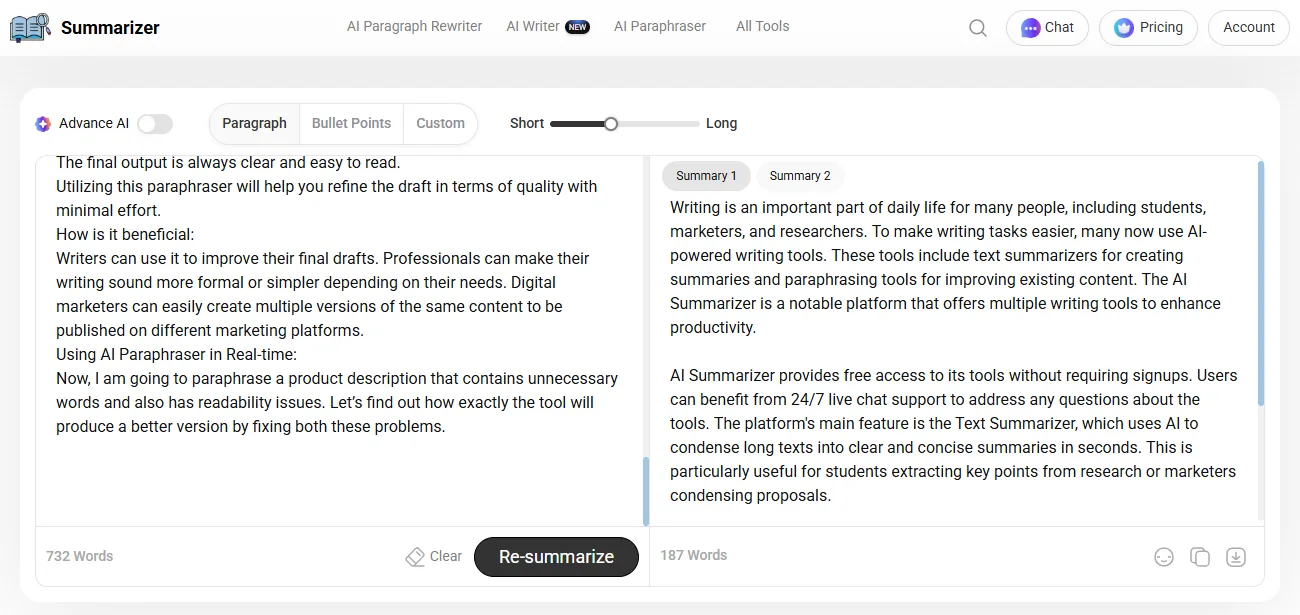The image size is (1300, 615).
Task: Open the search icon in the header
Action: coord(977,27)
